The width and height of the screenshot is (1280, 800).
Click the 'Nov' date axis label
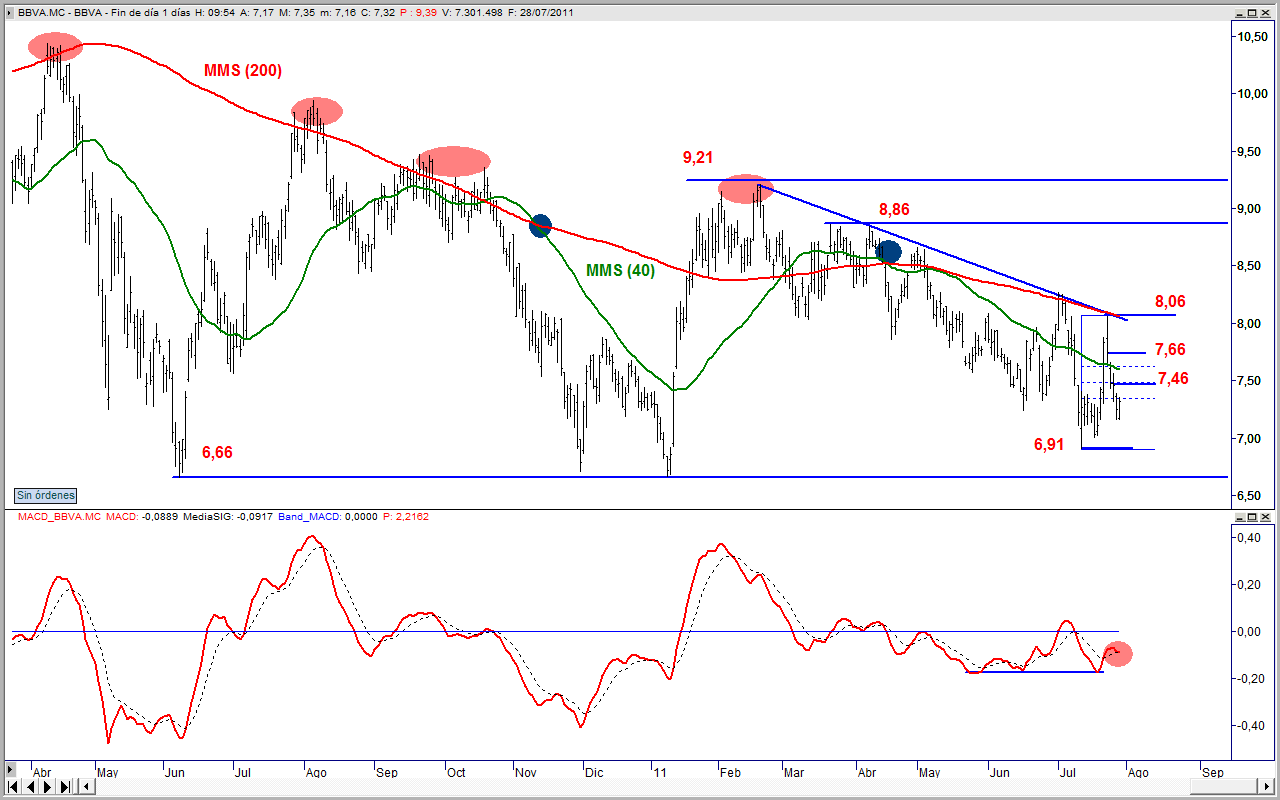coord(525,772)
